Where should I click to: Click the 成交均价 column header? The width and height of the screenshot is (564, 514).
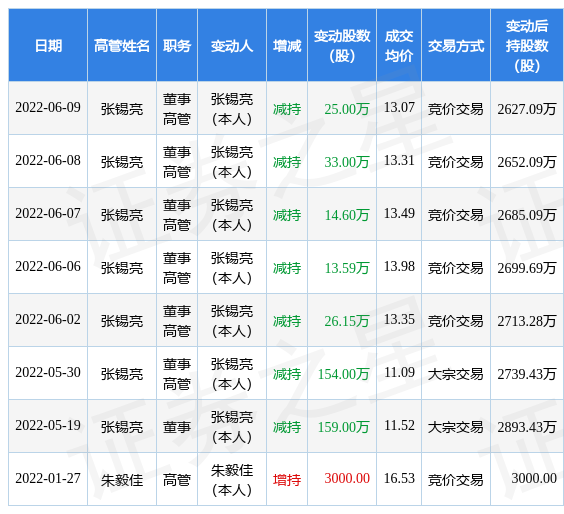pyautogui.click(x=399, y=46)
